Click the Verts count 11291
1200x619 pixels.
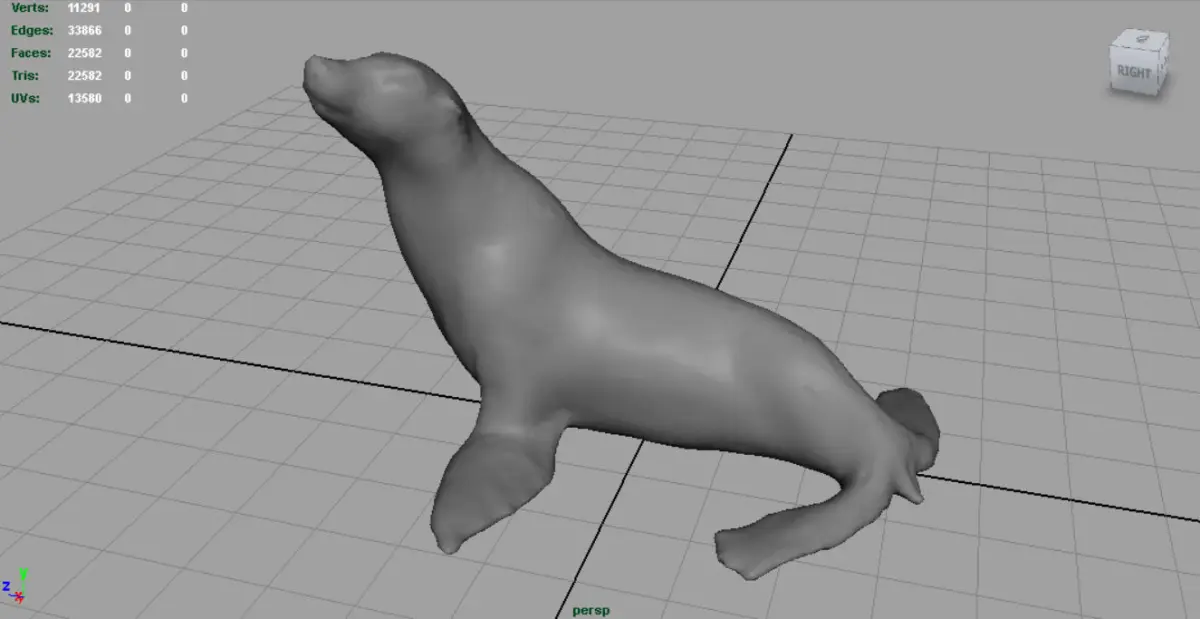click(x=85, y=7)
